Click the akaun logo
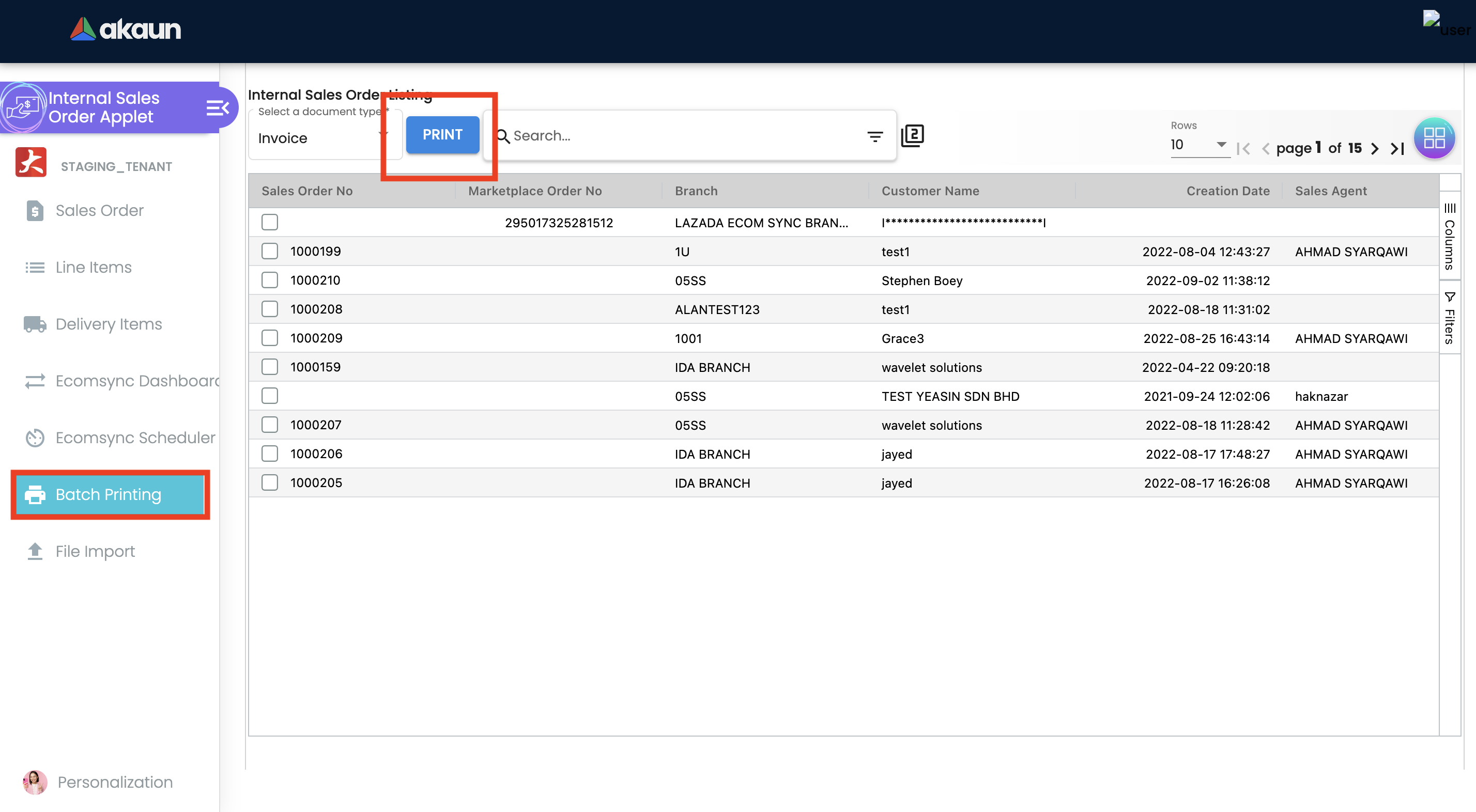Image resolution: width=1476 pixels, height=812 pixels. (126, 28)
